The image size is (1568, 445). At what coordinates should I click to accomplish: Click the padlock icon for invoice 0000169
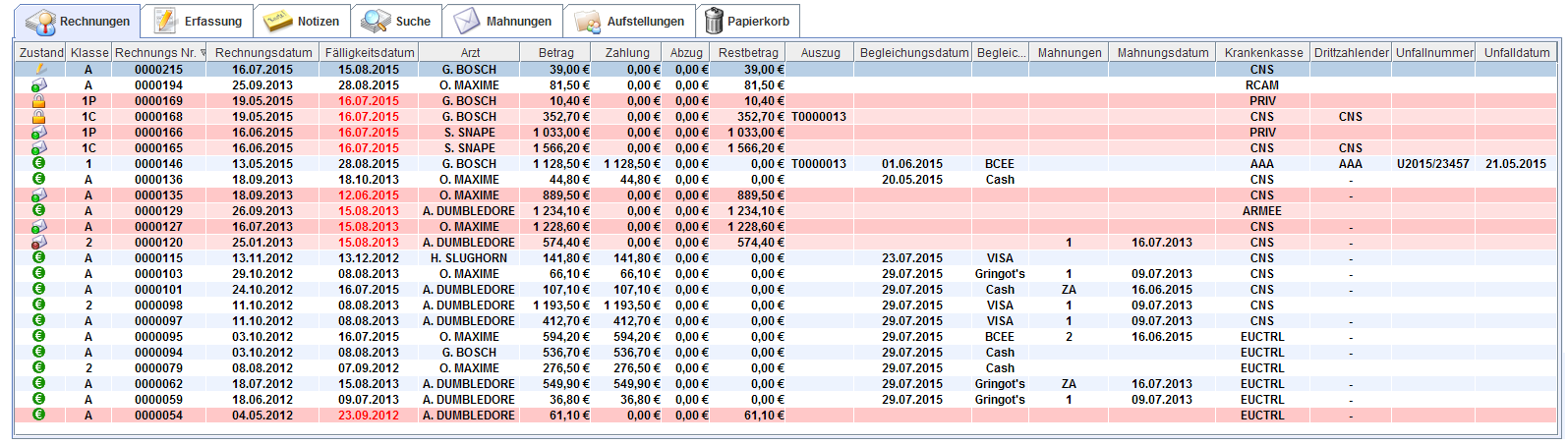pyautogui.click(x=39, y=101)
